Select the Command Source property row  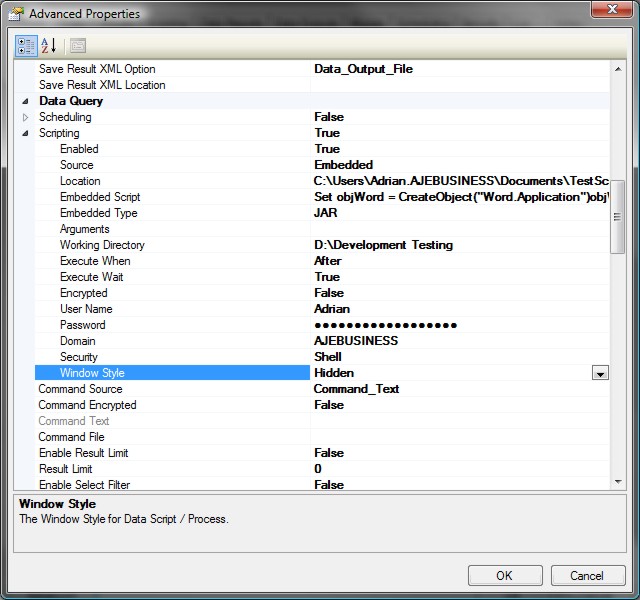pos(80,389)
